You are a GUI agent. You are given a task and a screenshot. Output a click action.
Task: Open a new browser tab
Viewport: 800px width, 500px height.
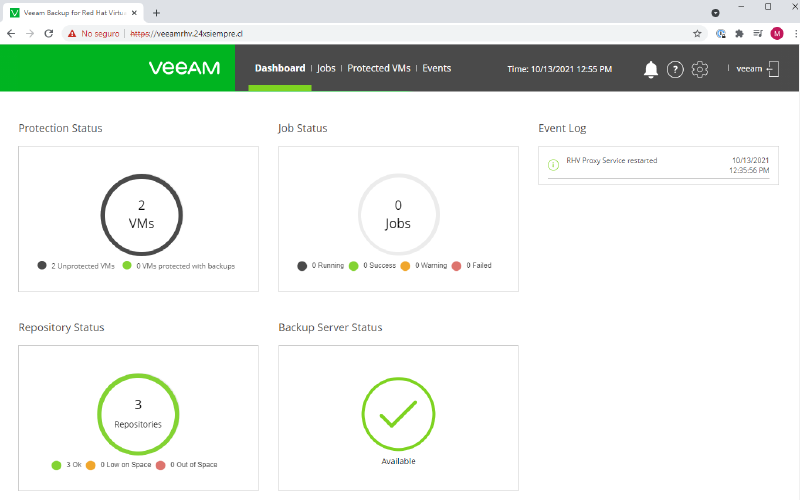click(x=157, y=13)
